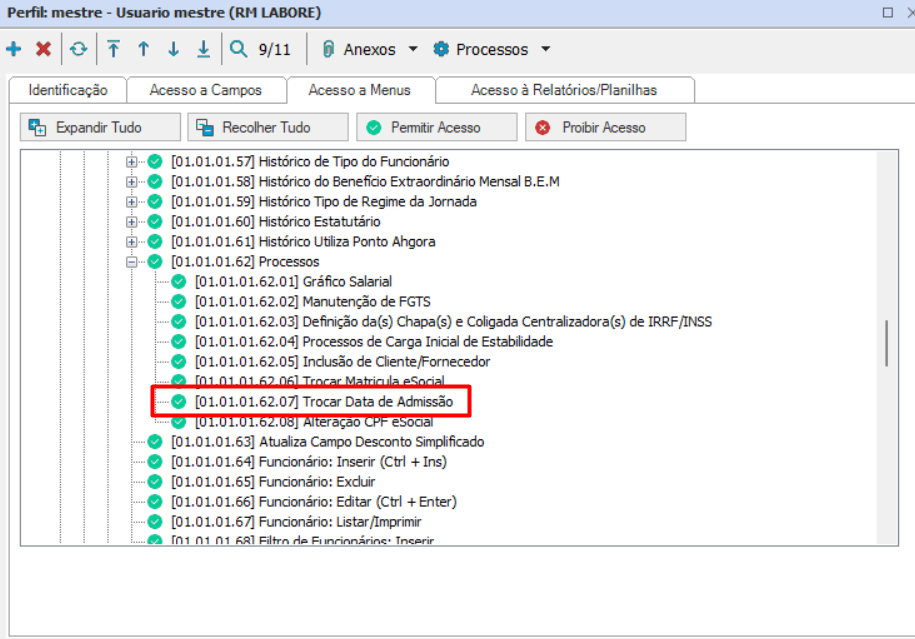The image size is (915, 639).
Task: Toggle access check for Definição da(s) Chapa(s)
Action: click(179, 322)
